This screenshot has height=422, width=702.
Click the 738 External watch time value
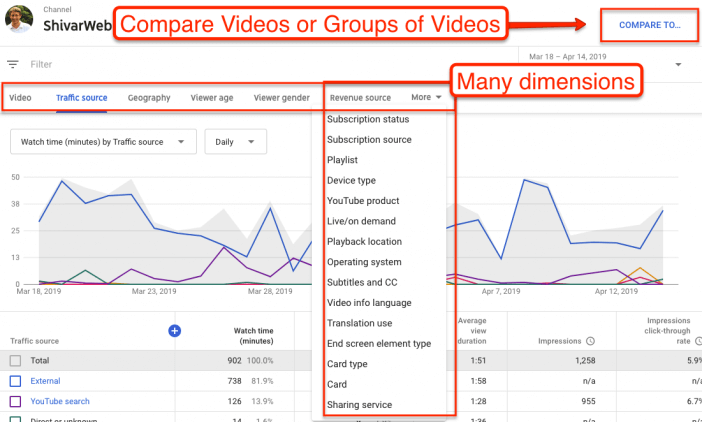[234, 381]
